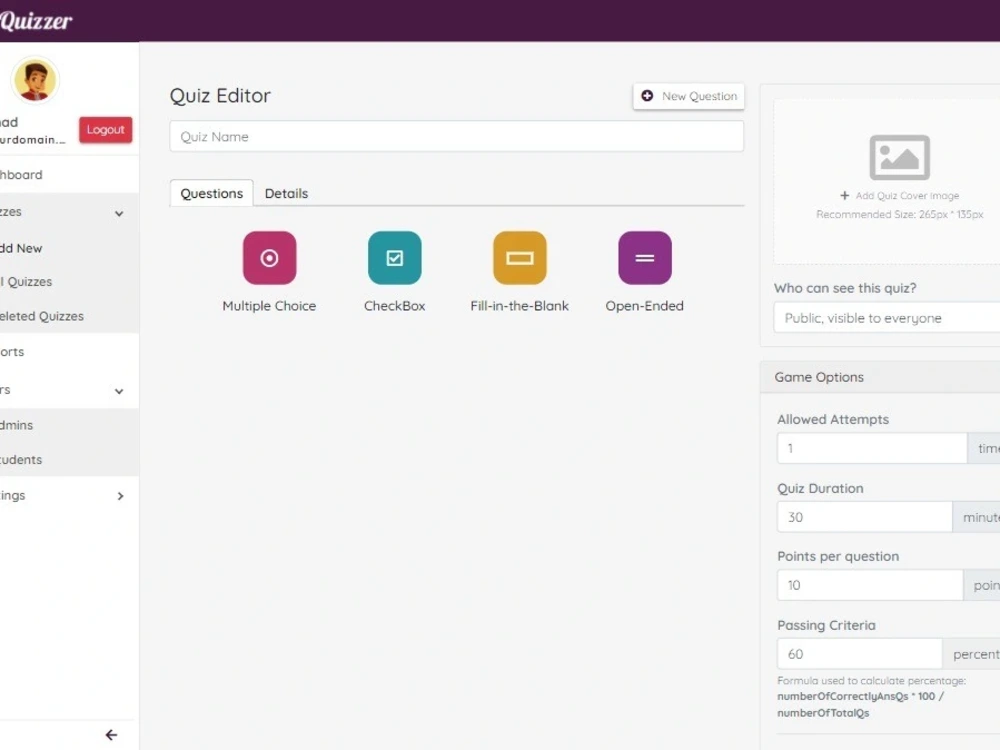
Task: Click the user avatar picture
Action: pos(34,80)
